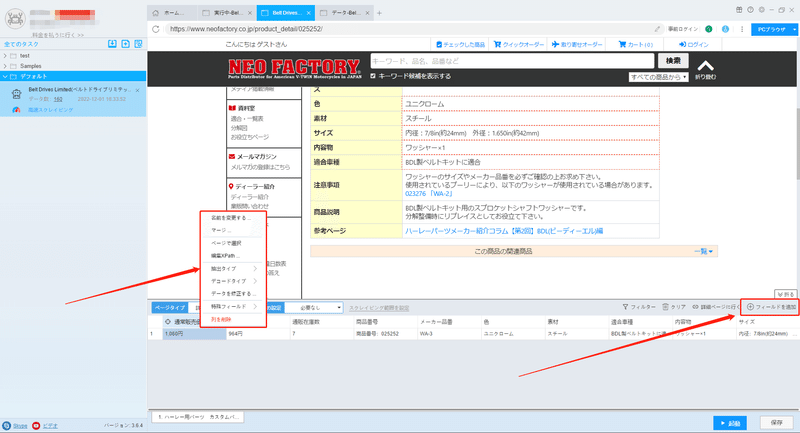Click the third task-list toolbar icon
The image size is (800, 433).
point(138,44)
